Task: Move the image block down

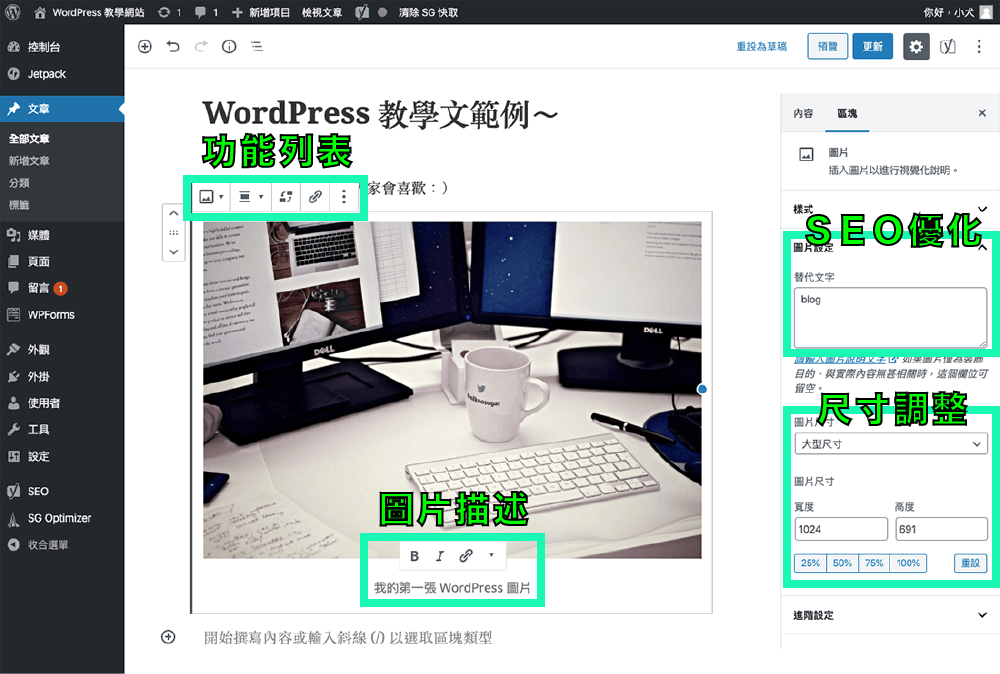Action: pos(173,252)
